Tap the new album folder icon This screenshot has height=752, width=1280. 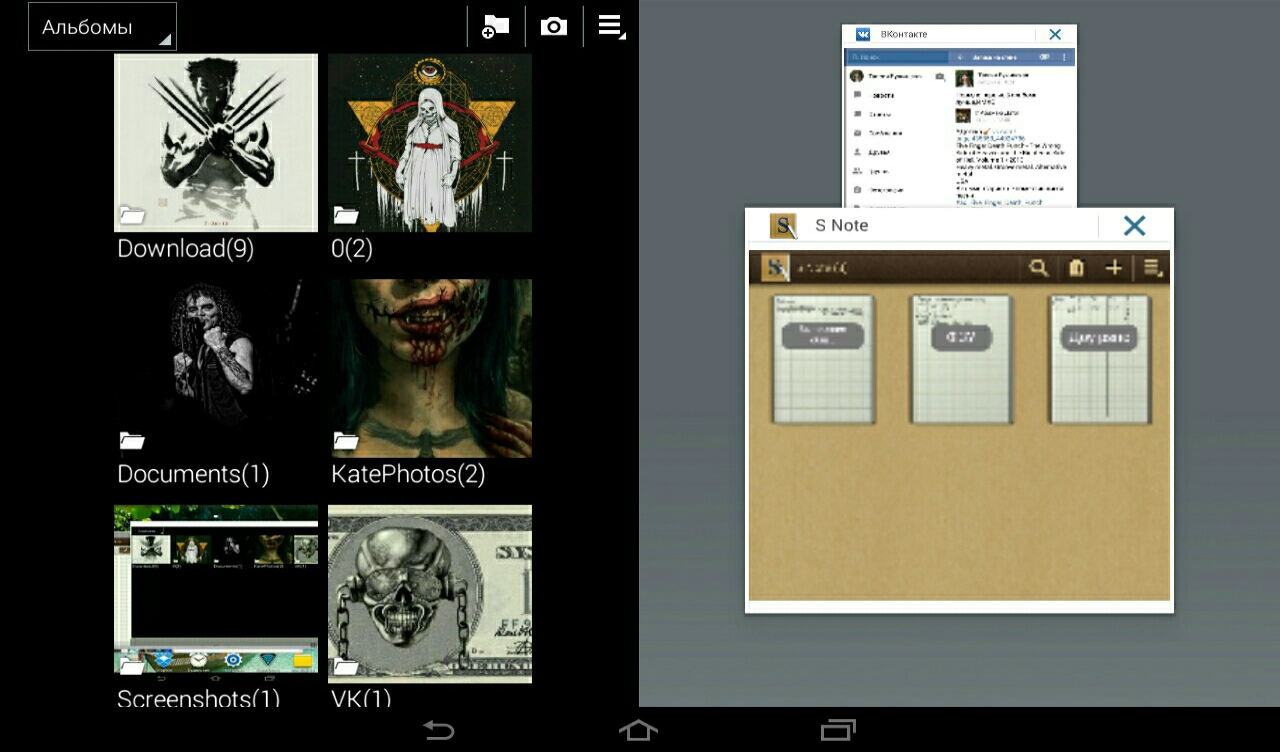[496, 26]
